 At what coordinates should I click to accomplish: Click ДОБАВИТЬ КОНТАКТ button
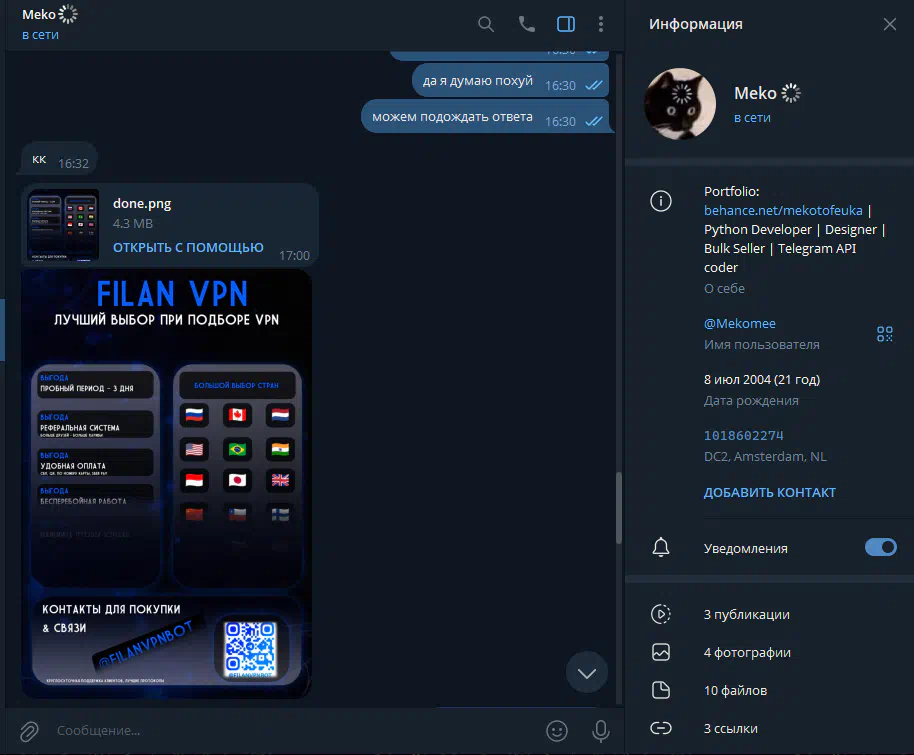click(769, 493)
